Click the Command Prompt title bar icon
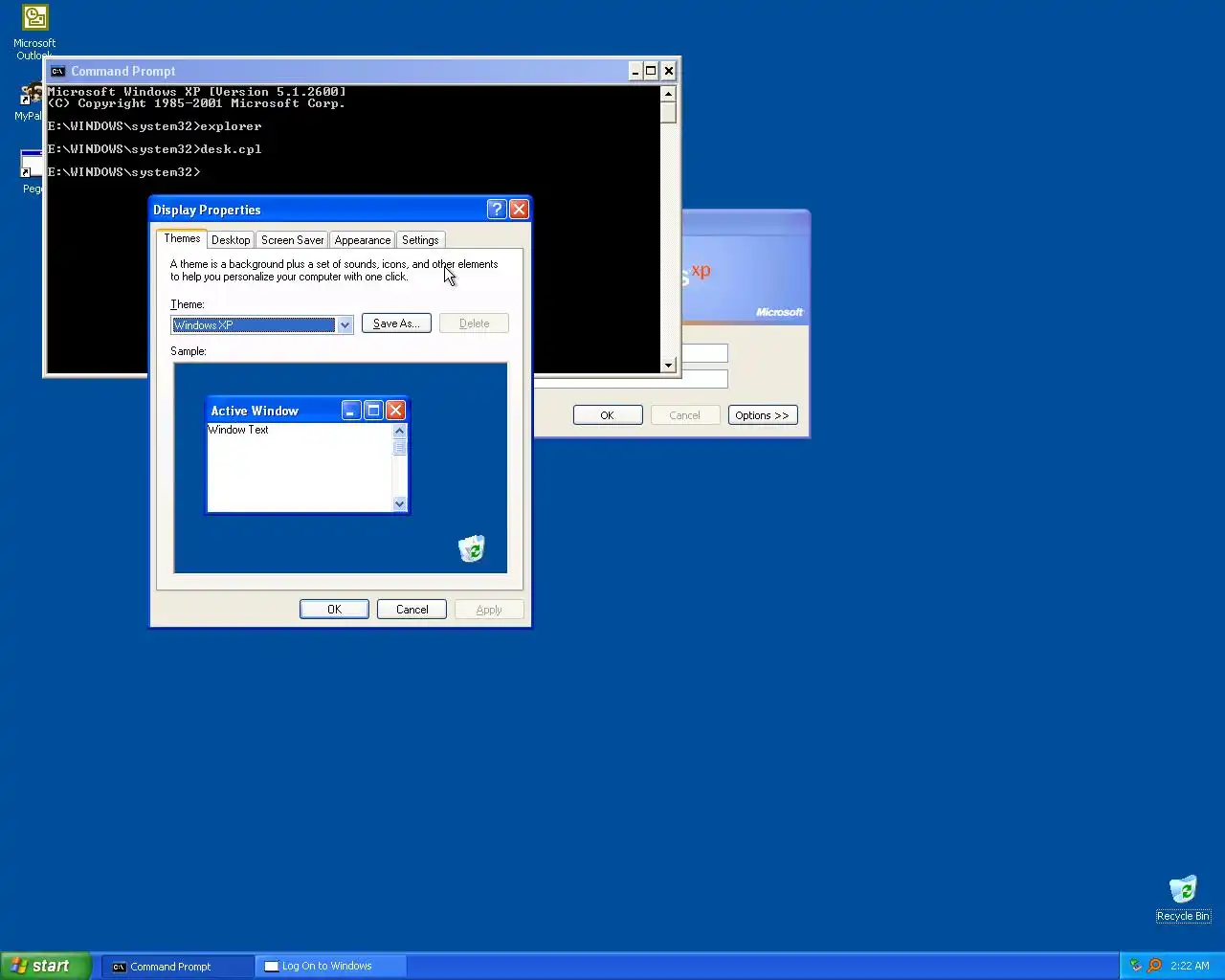This screenshot has width=1225, height=980. click(57, 71)
